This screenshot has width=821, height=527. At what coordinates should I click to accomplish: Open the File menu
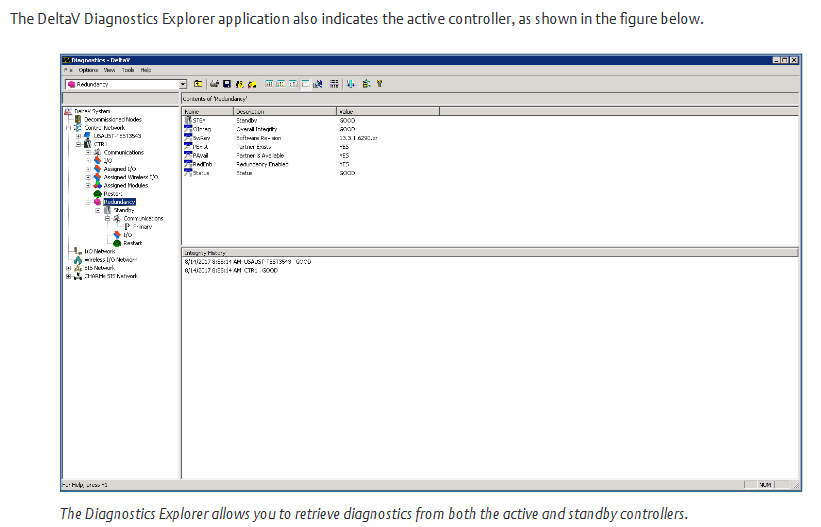coord(68,70)
